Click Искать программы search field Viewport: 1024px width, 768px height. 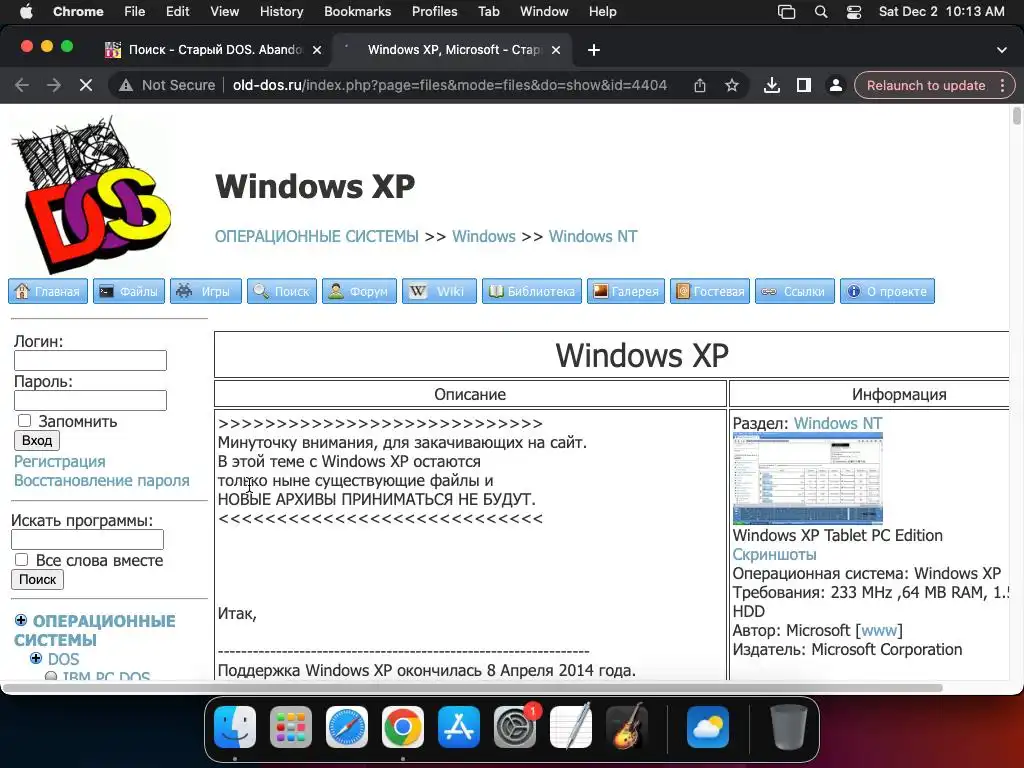pyautogui.click(x=88, y=539)
